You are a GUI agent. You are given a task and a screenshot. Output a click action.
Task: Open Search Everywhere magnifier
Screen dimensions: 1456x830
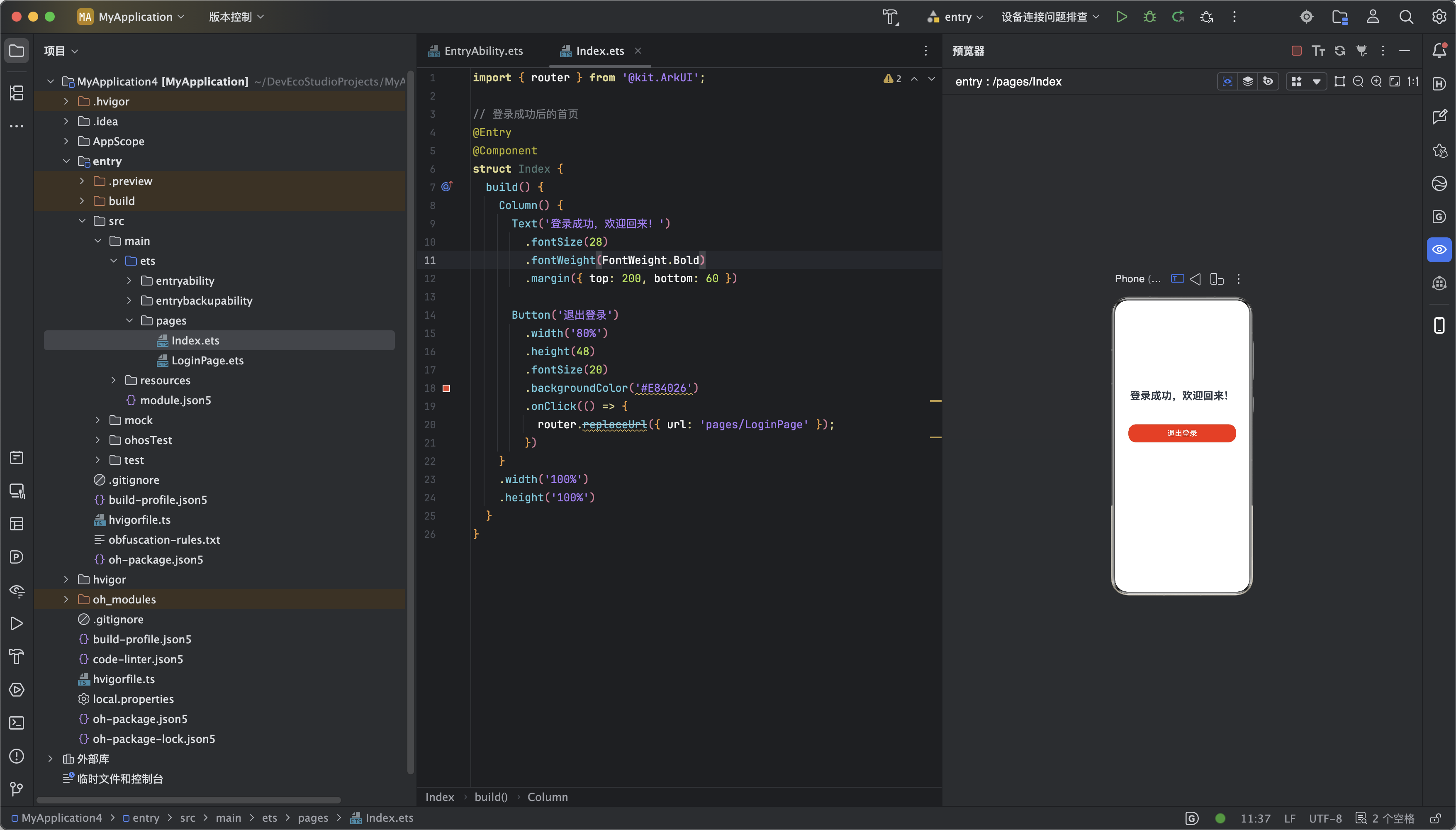pos(1406,17)
